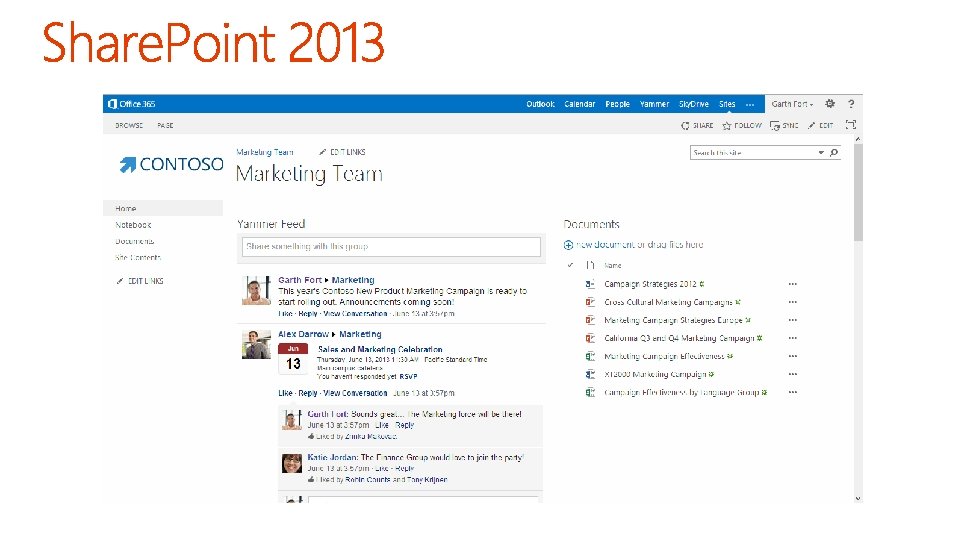Click California Q3 and Q4 file icon
This screenshot has width=960, height=540.
pos(590,338)
